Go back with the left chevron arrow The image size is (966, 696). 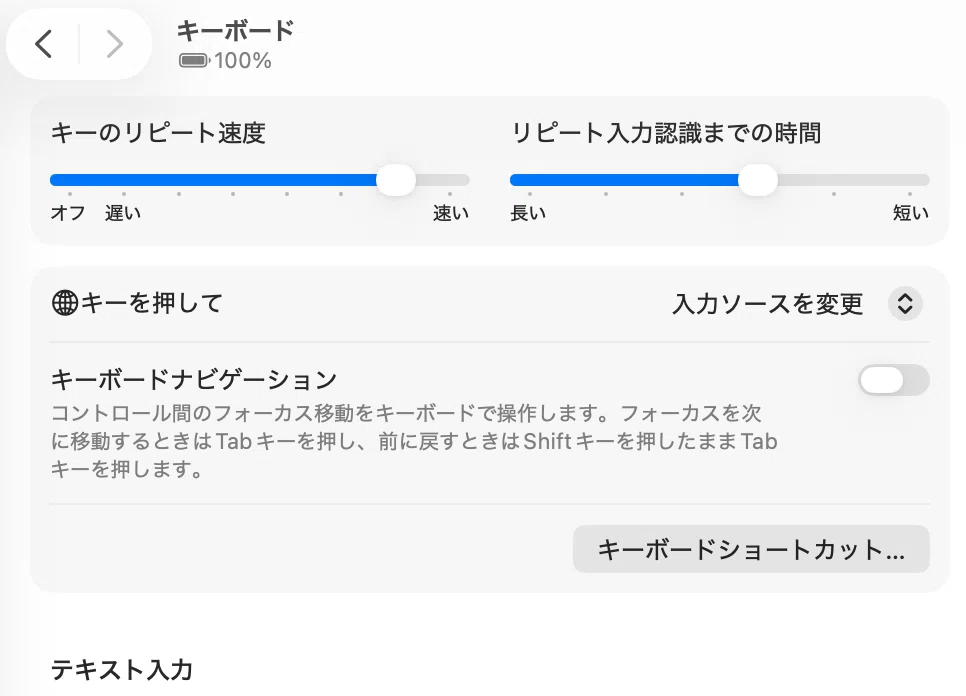[43, 44]
